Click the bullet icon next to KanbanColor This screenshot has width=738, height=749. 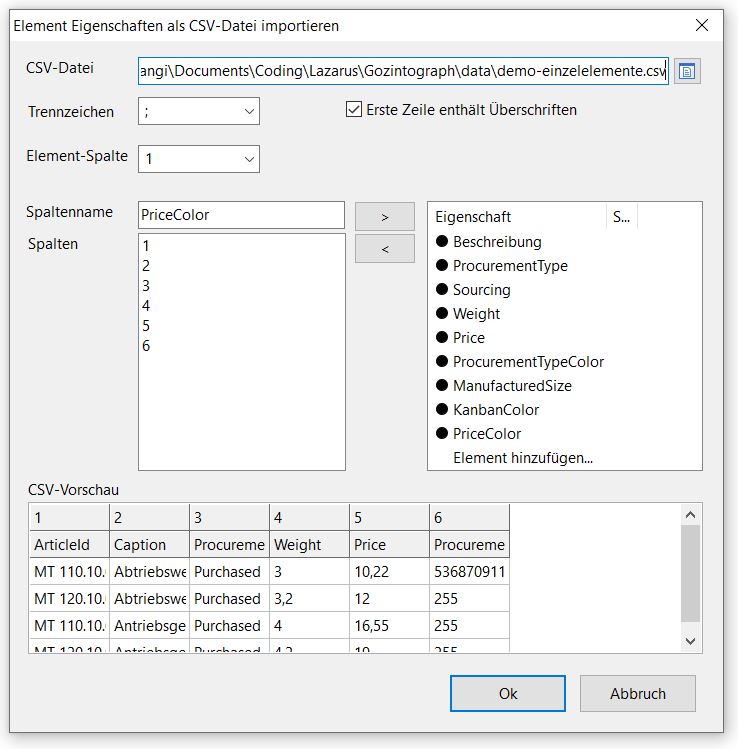click(x=442, y=409)
